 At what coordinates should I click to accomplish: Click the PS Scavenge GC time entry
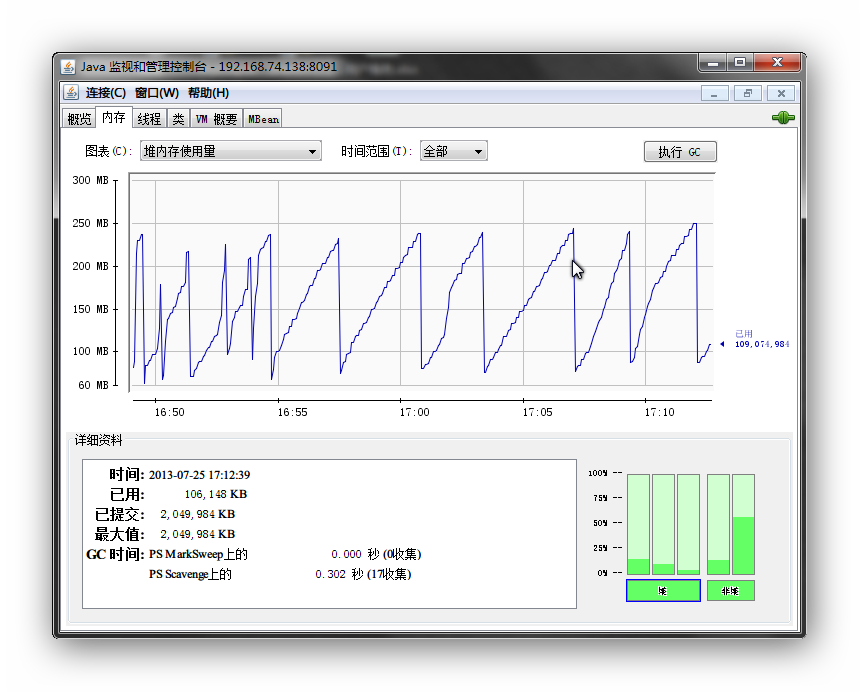(280, 574)
